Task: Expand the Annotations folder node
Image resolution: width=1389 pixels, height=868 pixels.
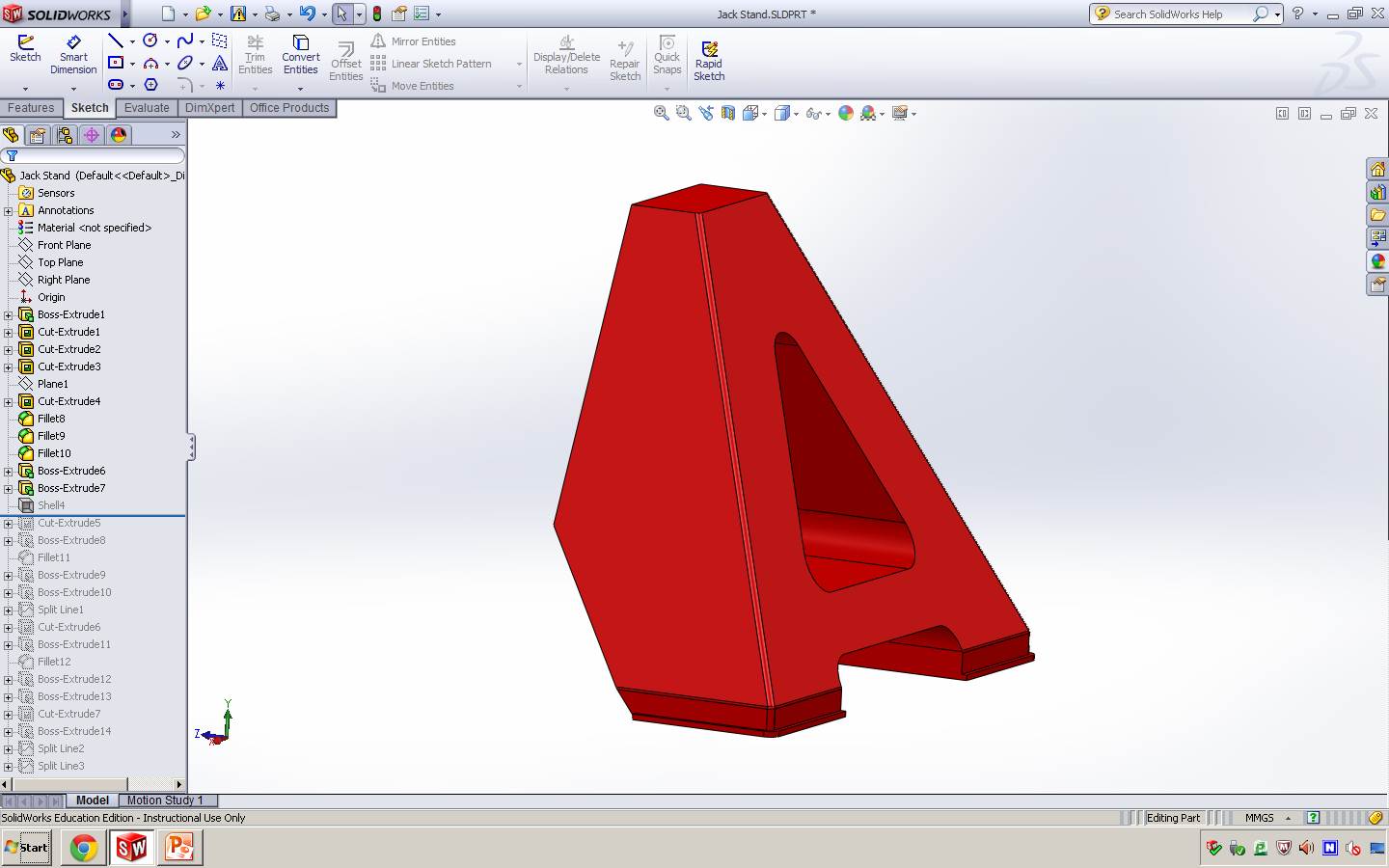Action: click(9, 210)
